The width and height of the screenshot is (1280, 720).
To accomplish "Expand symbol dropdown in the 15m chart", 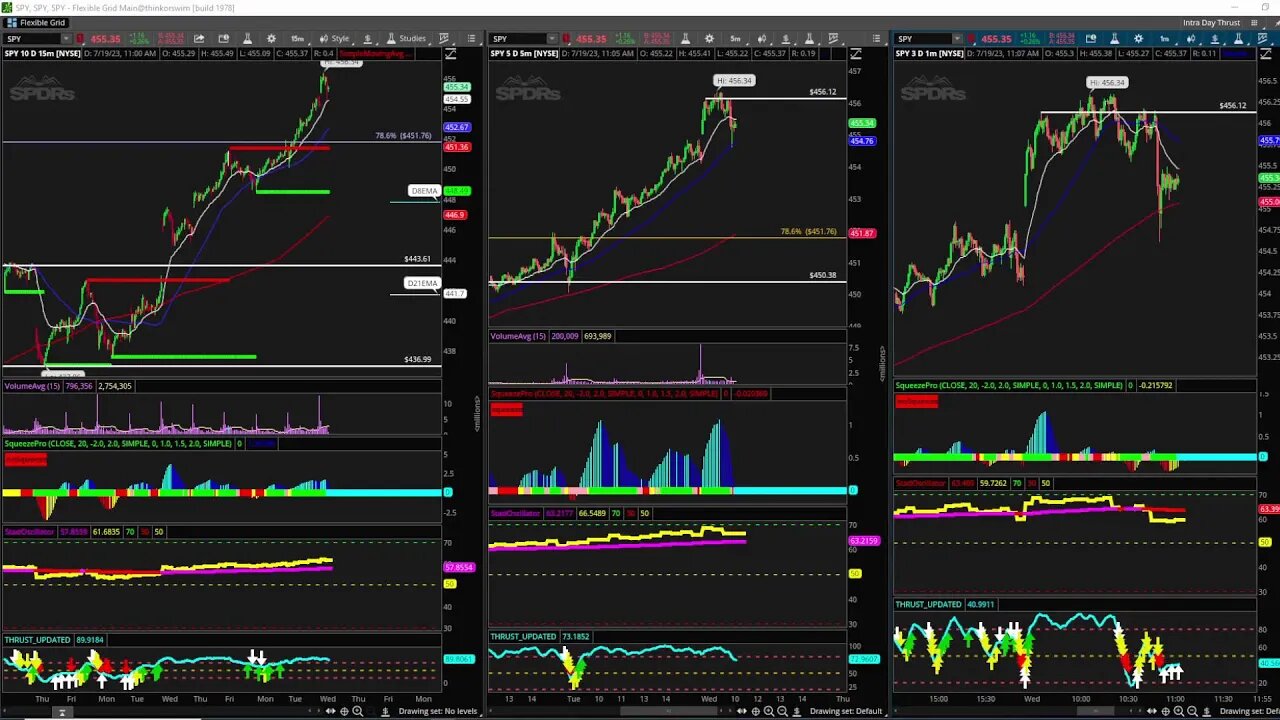I will [x=66, y=38].
